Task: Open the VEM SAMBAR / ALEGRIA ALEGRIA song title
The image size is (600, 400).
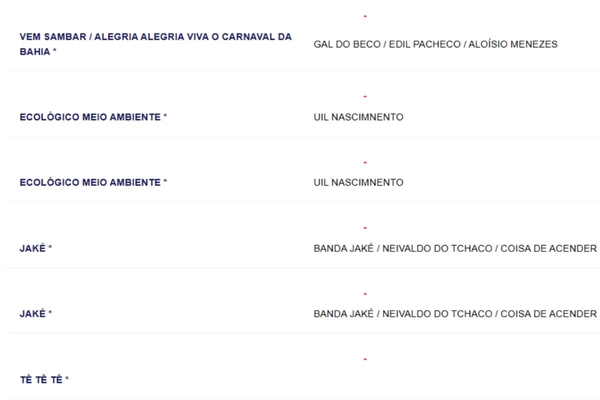Action: point(155,37)
